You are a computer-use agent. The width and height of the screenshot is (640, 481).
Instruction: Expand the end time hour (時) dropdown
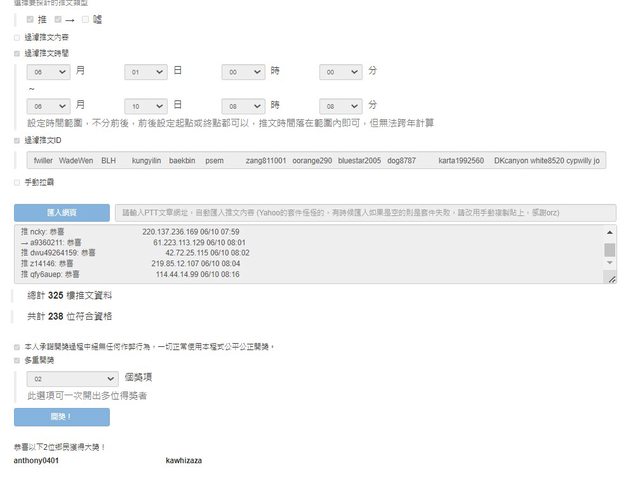[x=243, y=105]
